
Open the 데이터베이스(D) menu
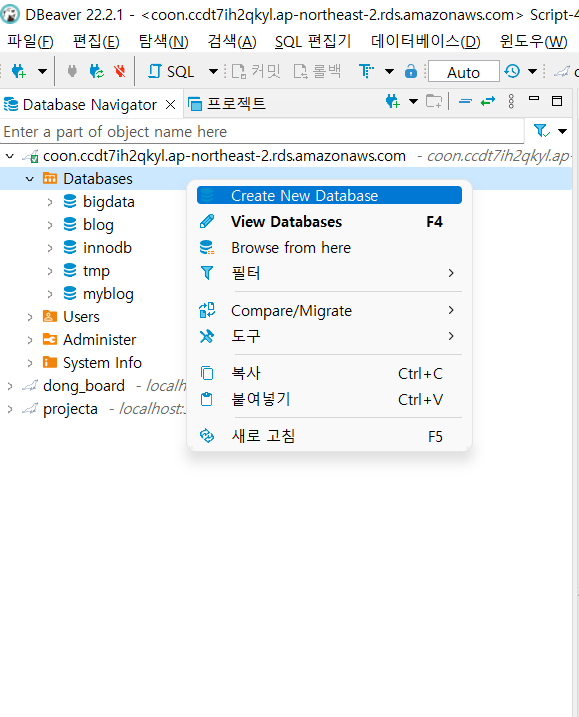pos(425,42)
